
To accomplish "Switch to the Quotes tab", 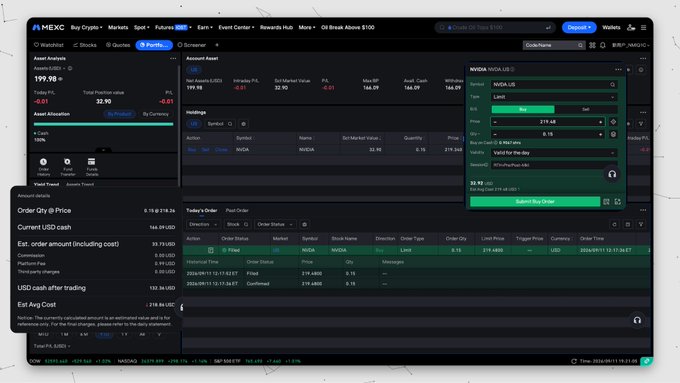I will (x=118, y=45).
